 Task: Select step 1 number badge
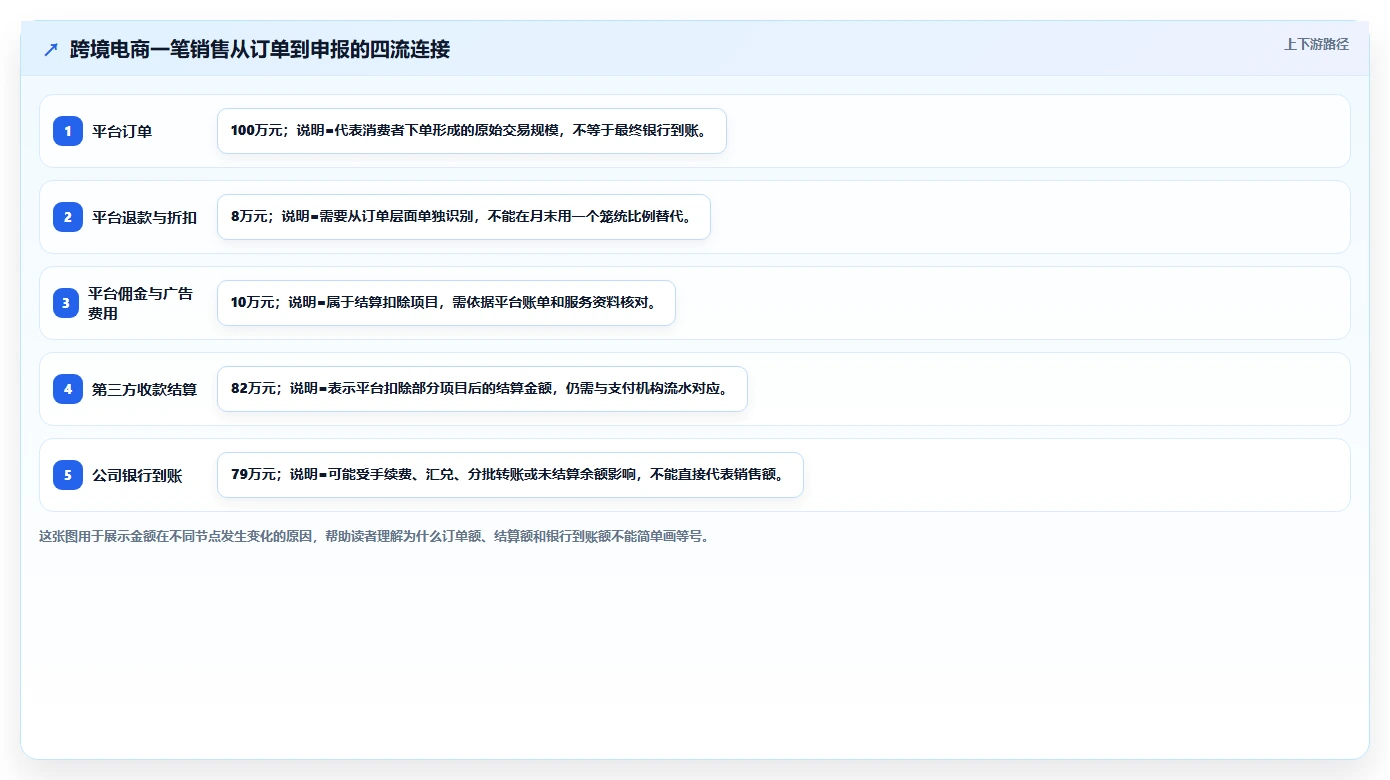coord(68,131)
